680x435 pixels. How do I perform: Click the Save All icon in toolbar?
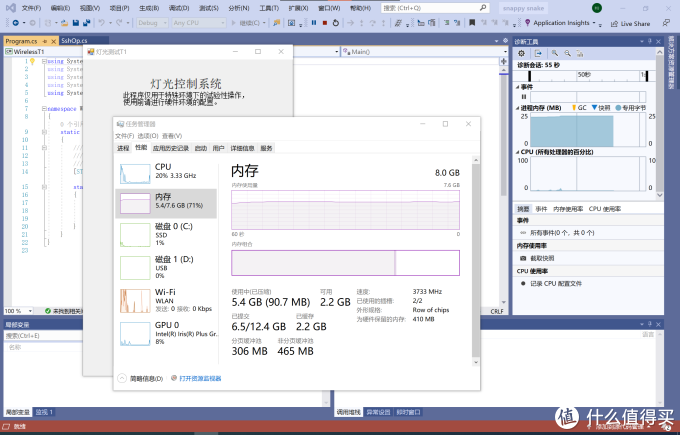point(86,23)
